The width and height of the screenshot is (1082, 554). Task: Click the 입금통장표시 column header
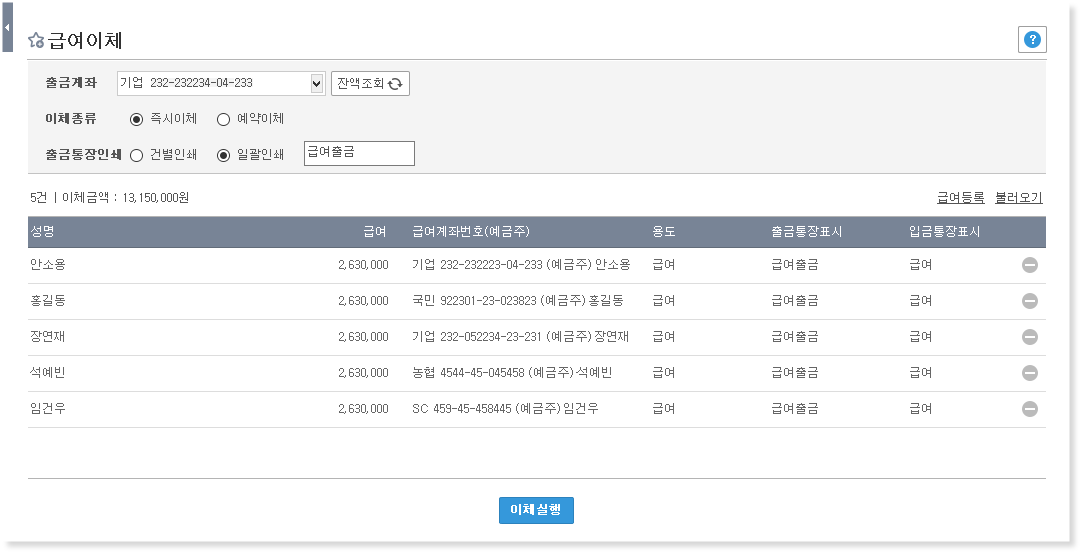944,232
